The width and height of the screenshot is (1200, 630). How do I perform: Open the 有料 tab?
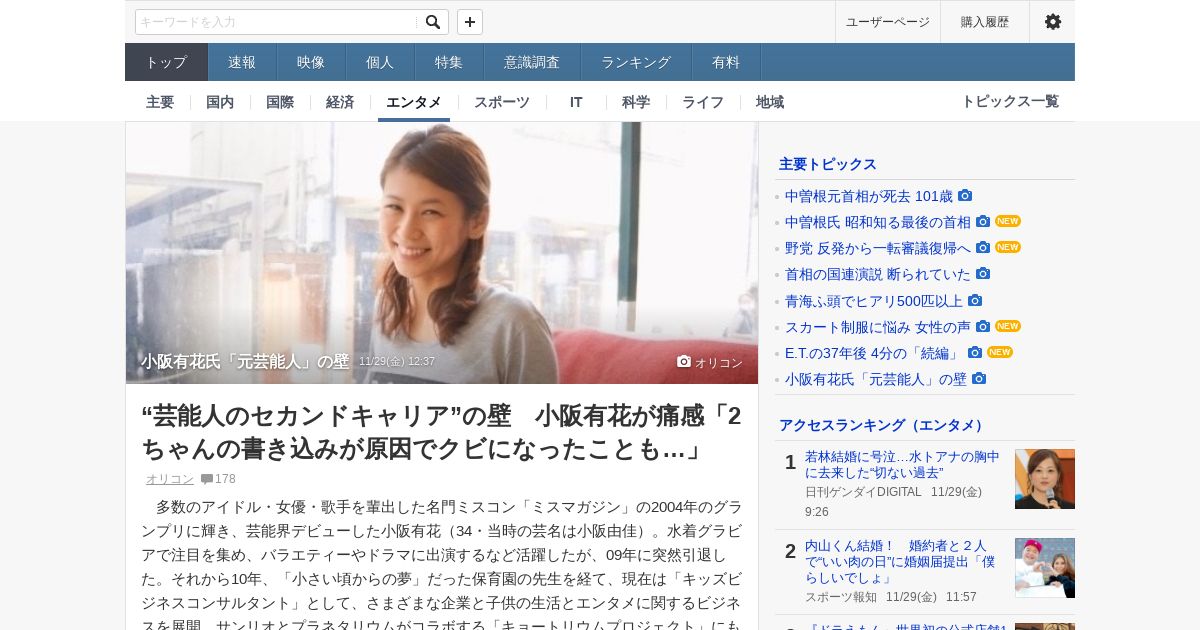[726, 62]
